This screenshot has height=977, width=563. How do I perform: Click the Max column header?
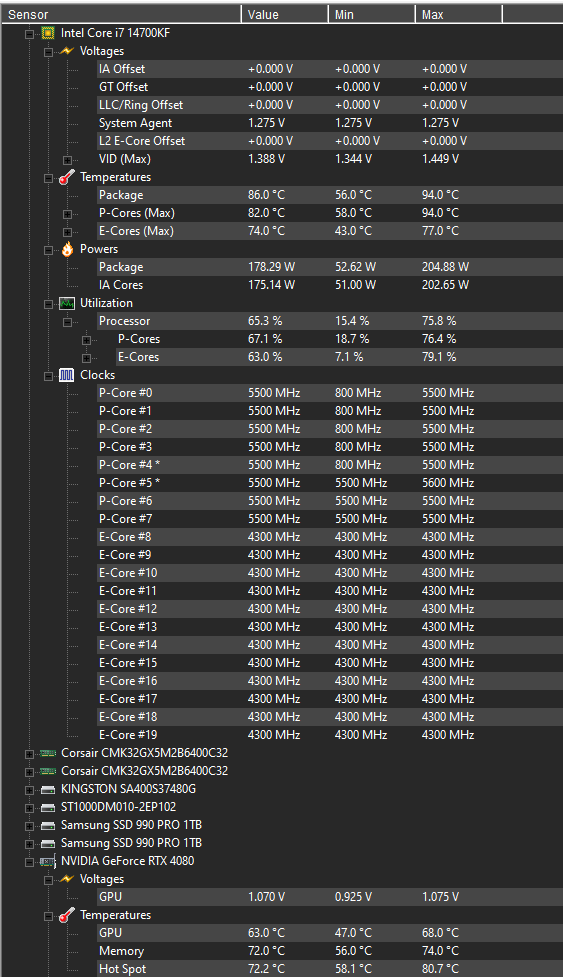pyautogui.click(x=458, y=14)
